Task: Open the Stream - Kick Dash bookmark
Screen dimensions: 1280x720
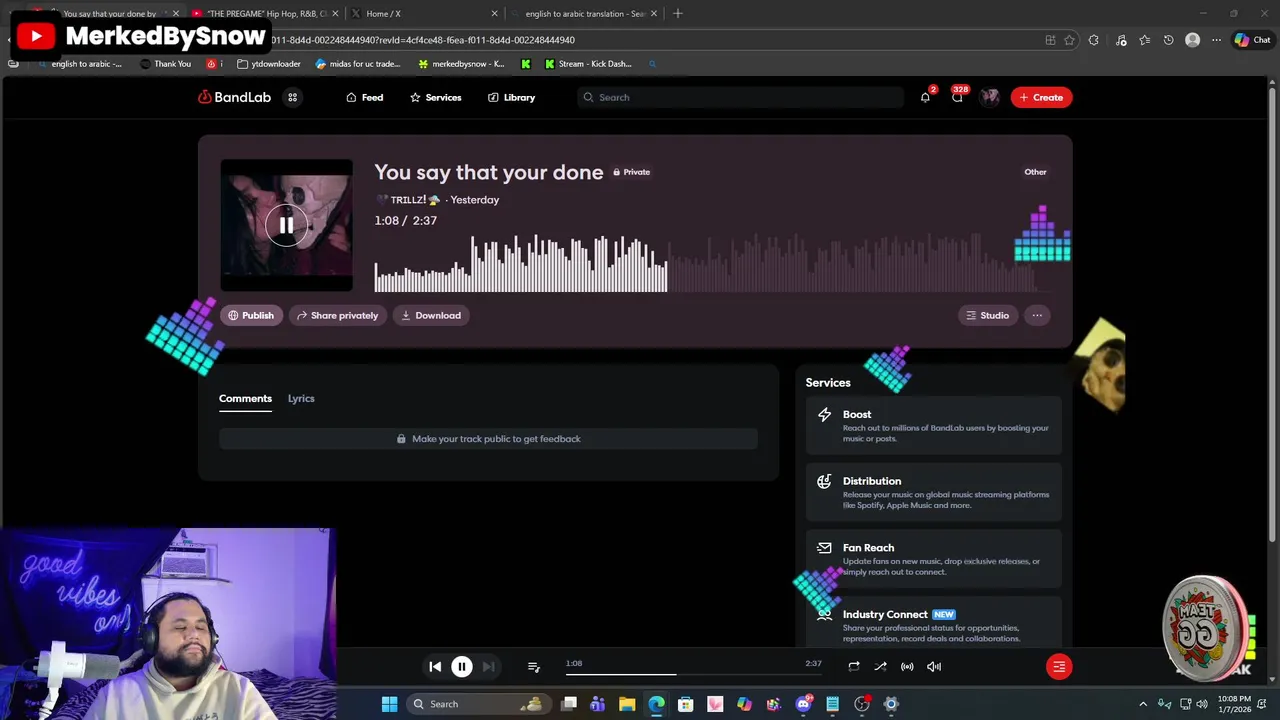Action: click(x=588, y=64)
